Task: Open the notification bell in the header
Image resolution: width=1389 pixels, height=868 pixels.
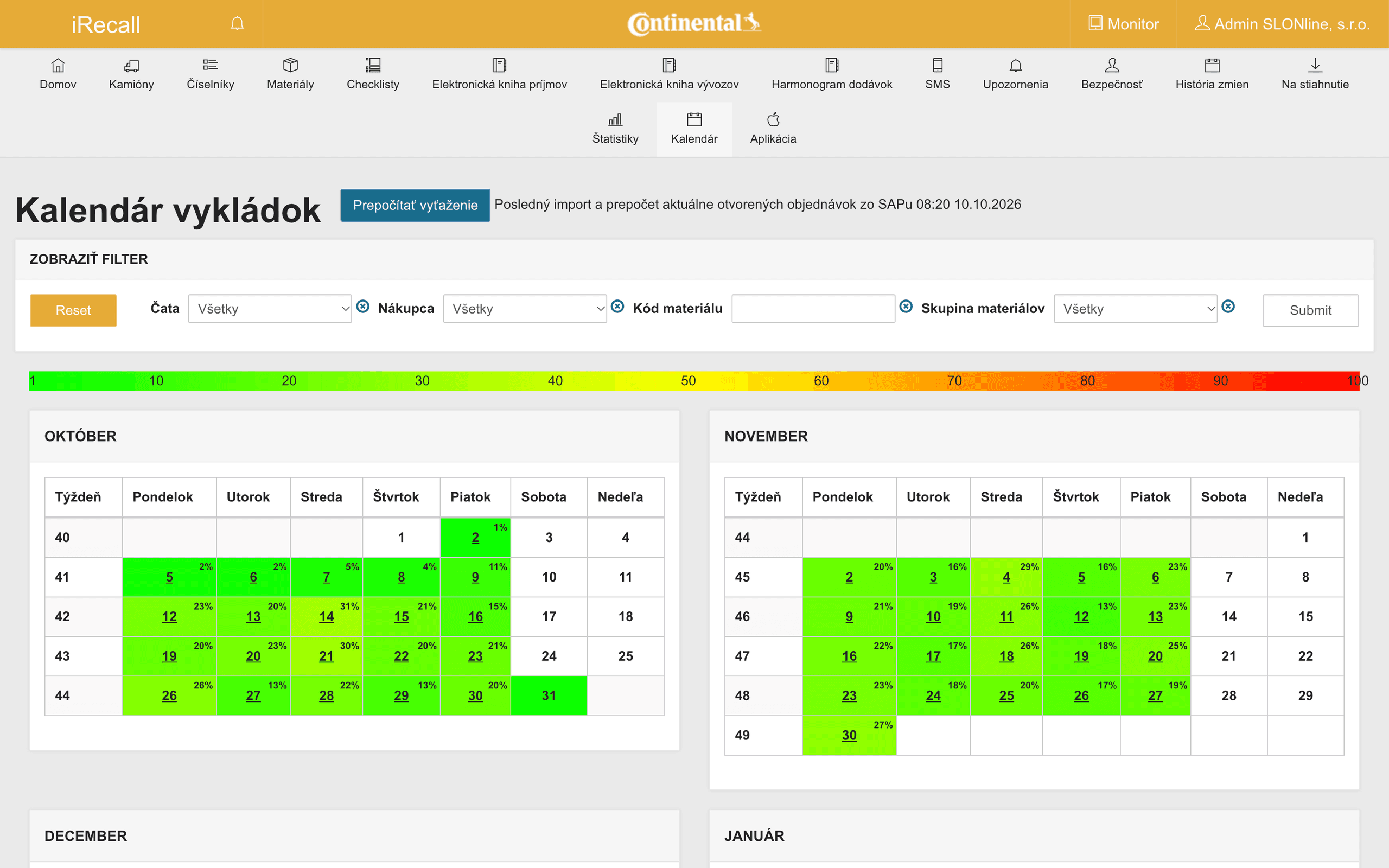Action: [237, 23]
